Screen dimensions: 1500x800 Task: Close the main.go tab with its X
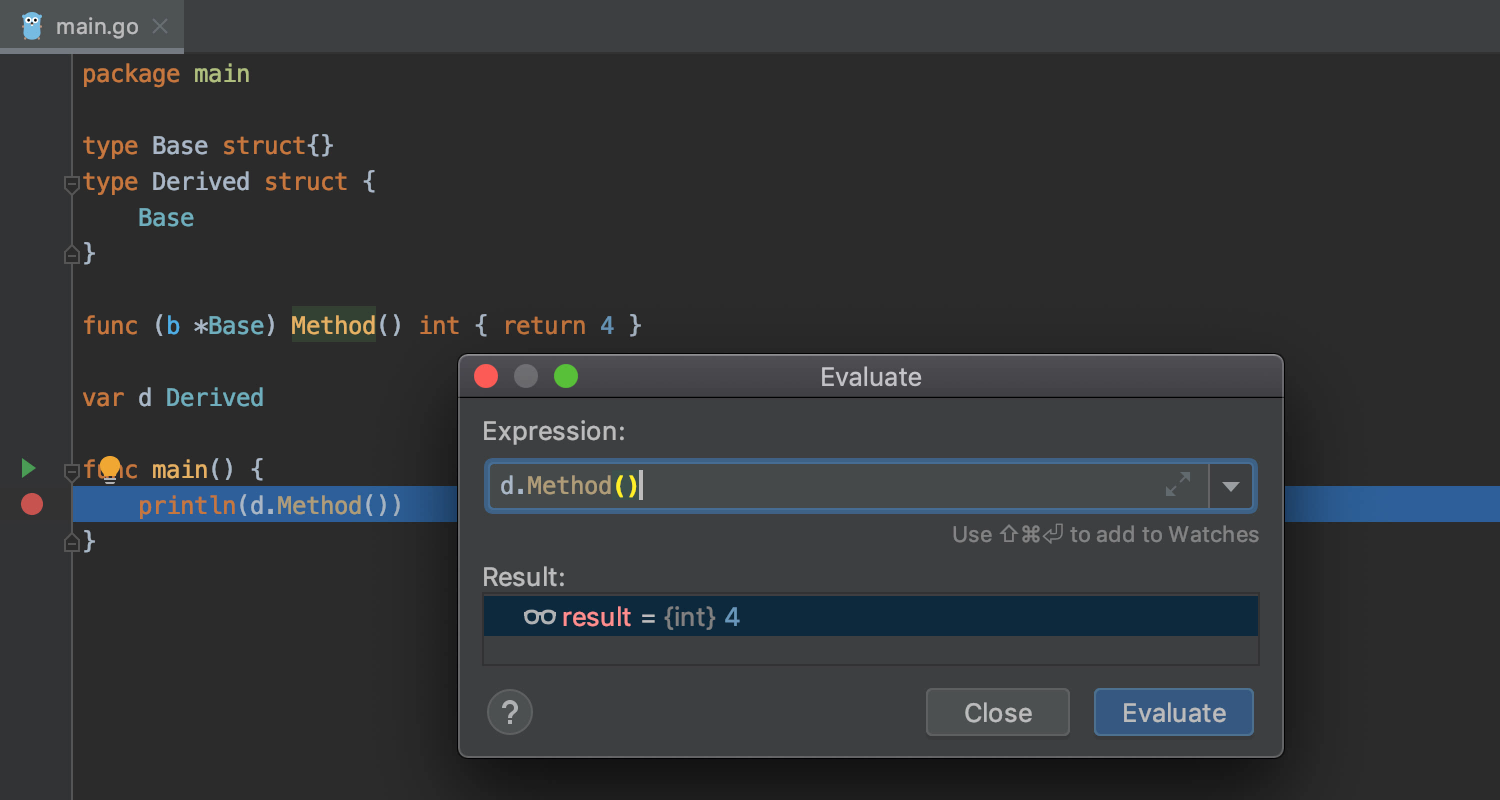(160, 26)
